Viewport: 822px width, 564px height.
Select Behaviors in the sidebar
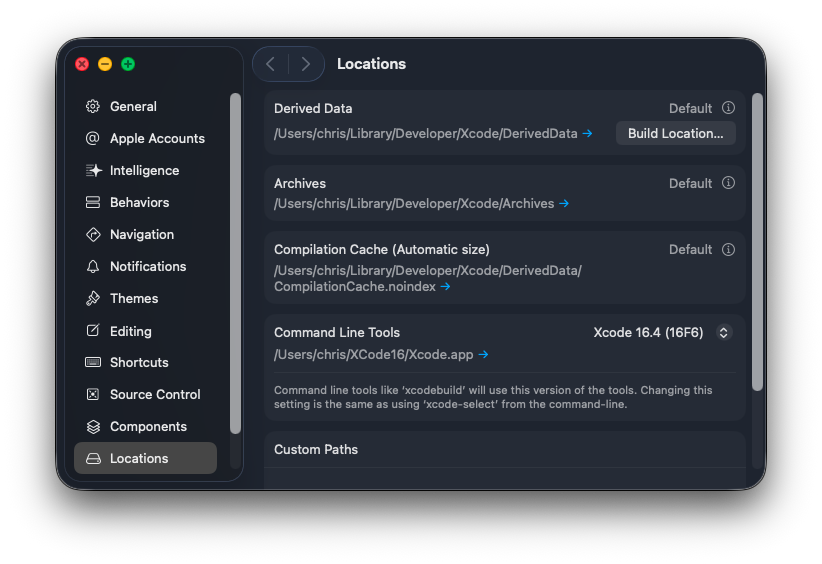pyautogui.click(x=145, y=202)
